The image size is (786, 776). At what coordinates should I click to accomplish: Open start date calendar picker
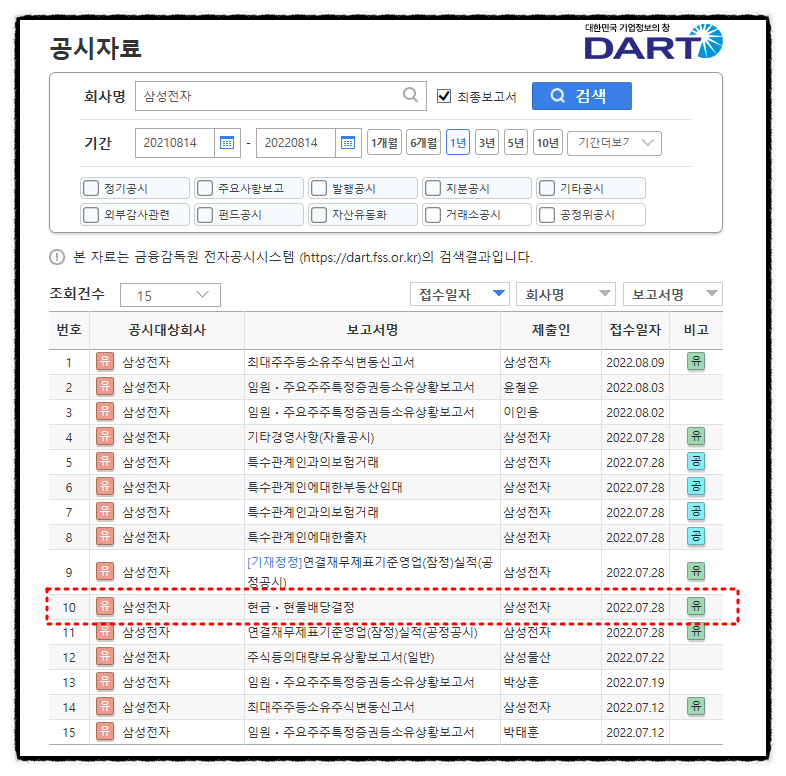[227, 143]
